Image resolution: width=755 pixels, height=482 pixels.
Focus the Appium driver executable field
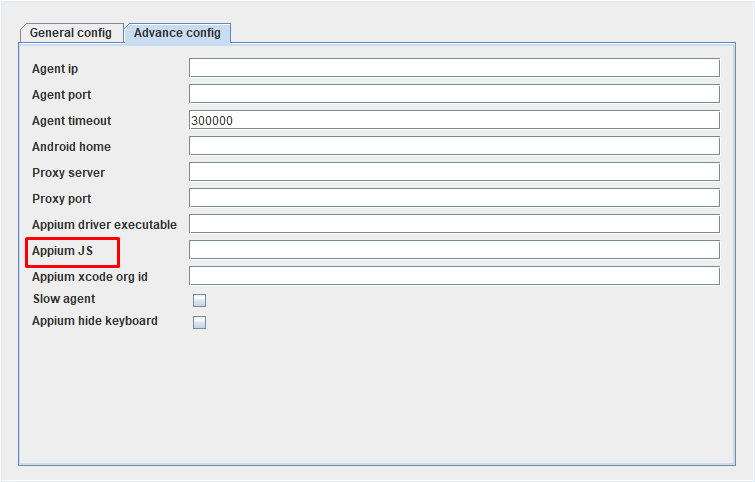pyautogui.click(x=454, y=224)
